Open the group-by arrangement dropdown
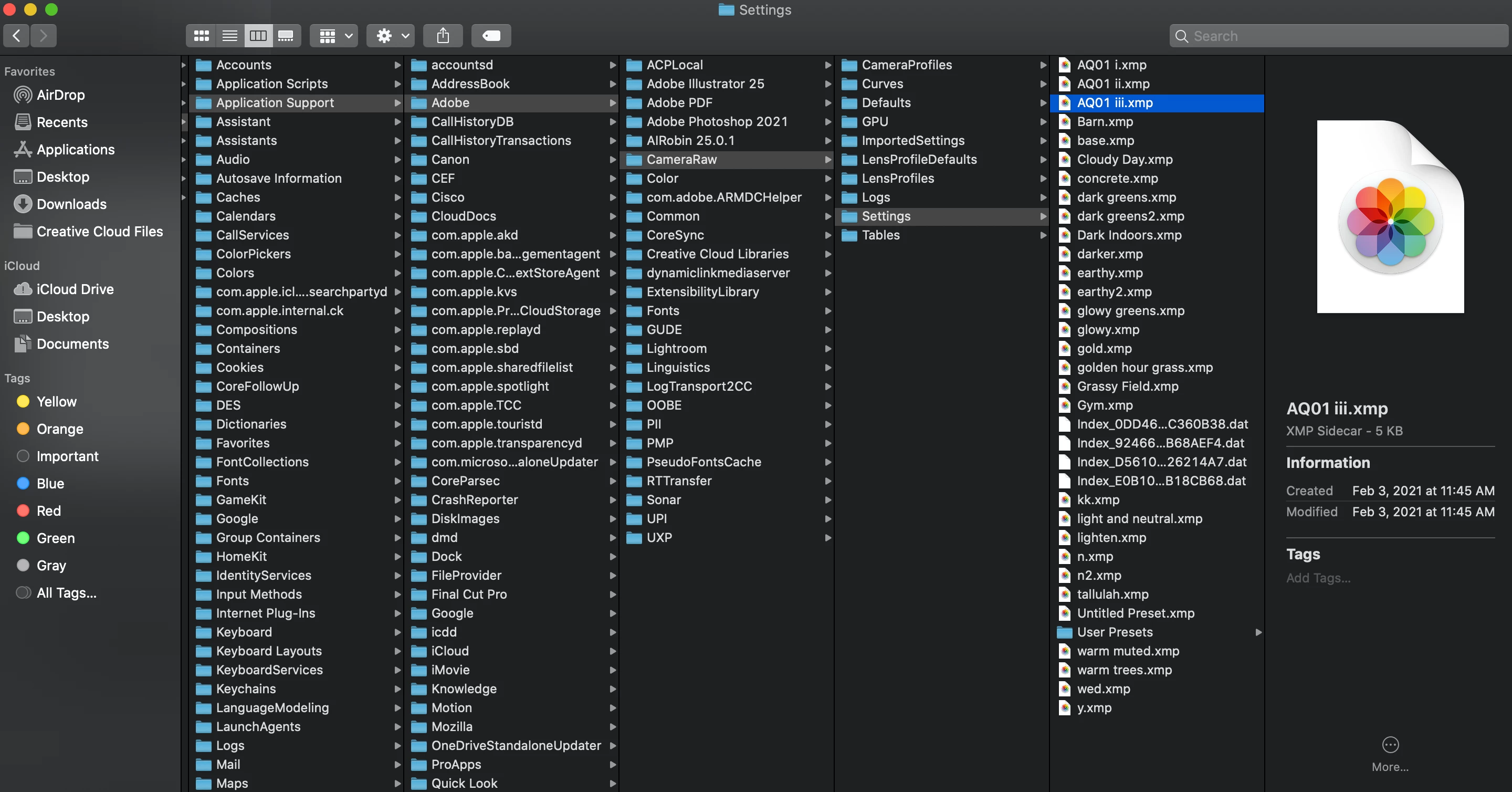Image resolution: width=1512 pixels, height=792 pixels. [x=334, y=36]
